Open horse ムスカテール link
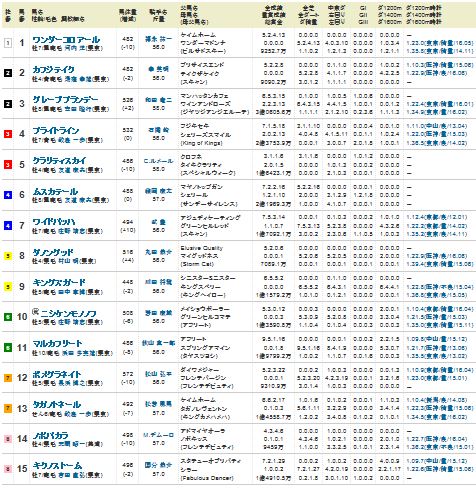 tap(55, 192)
